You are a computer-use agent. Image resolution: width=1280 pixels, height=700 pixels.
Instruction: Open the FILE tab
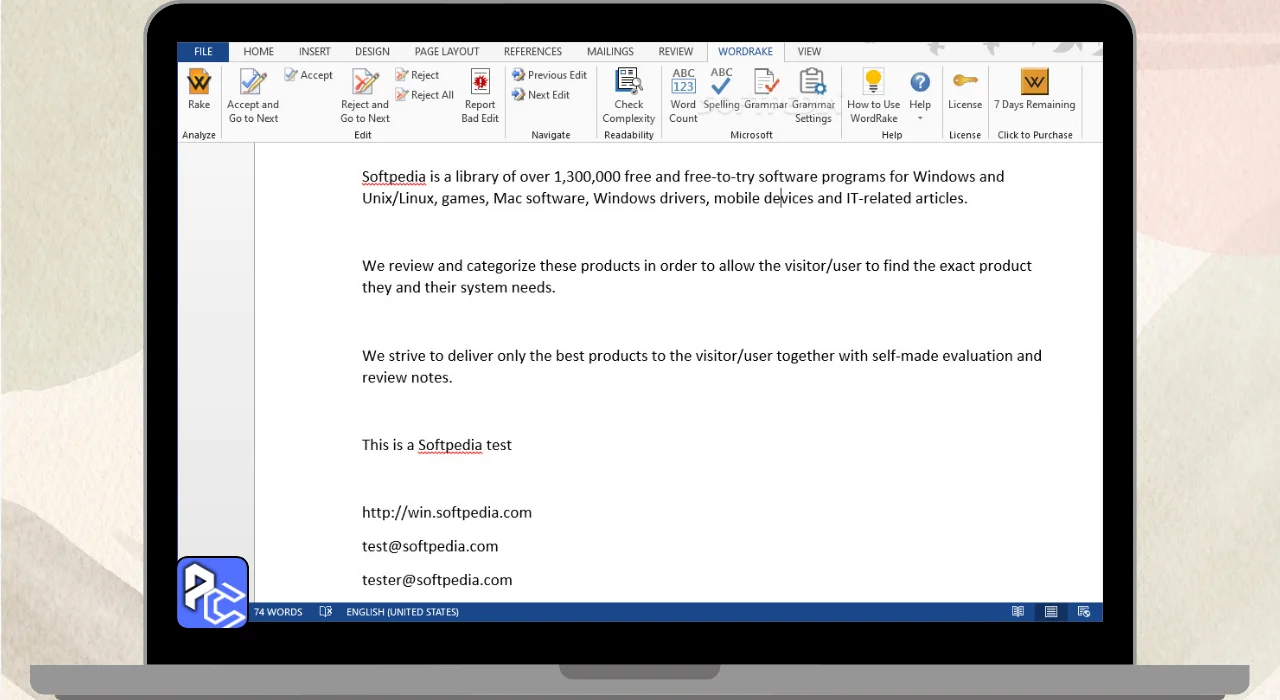[x=203, y=52]
